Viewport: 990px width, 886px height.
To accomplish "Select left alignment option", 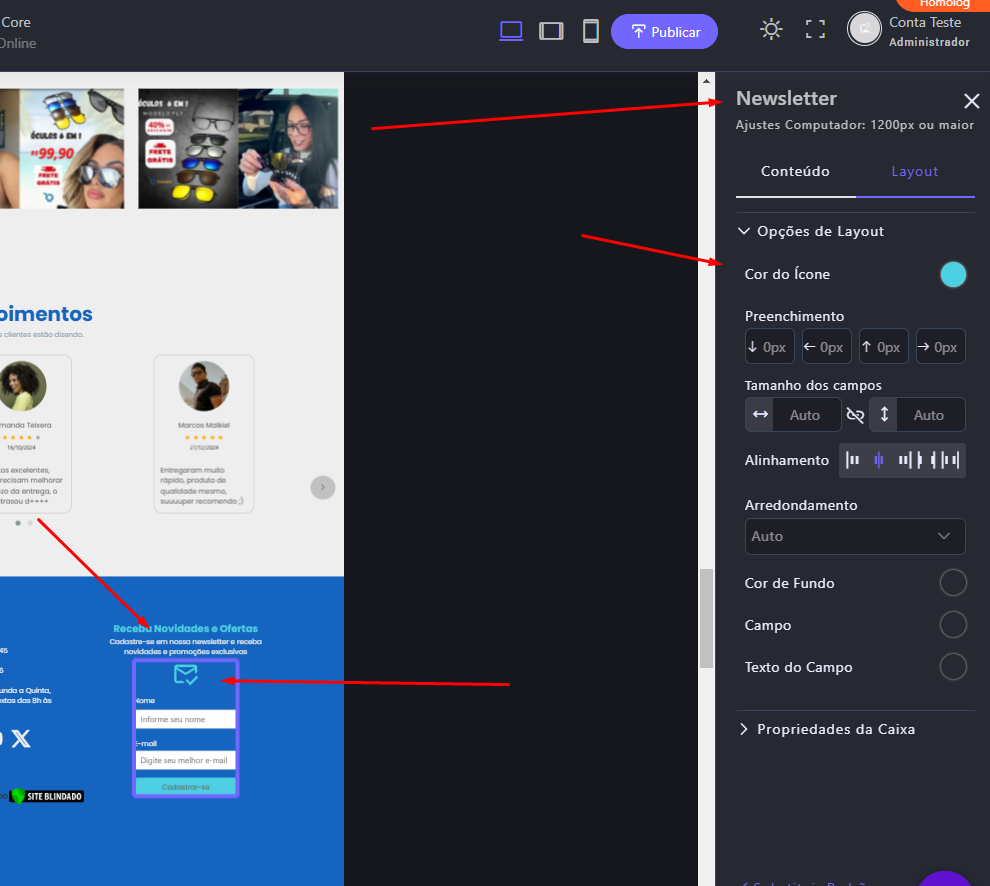I will (853, 460).
